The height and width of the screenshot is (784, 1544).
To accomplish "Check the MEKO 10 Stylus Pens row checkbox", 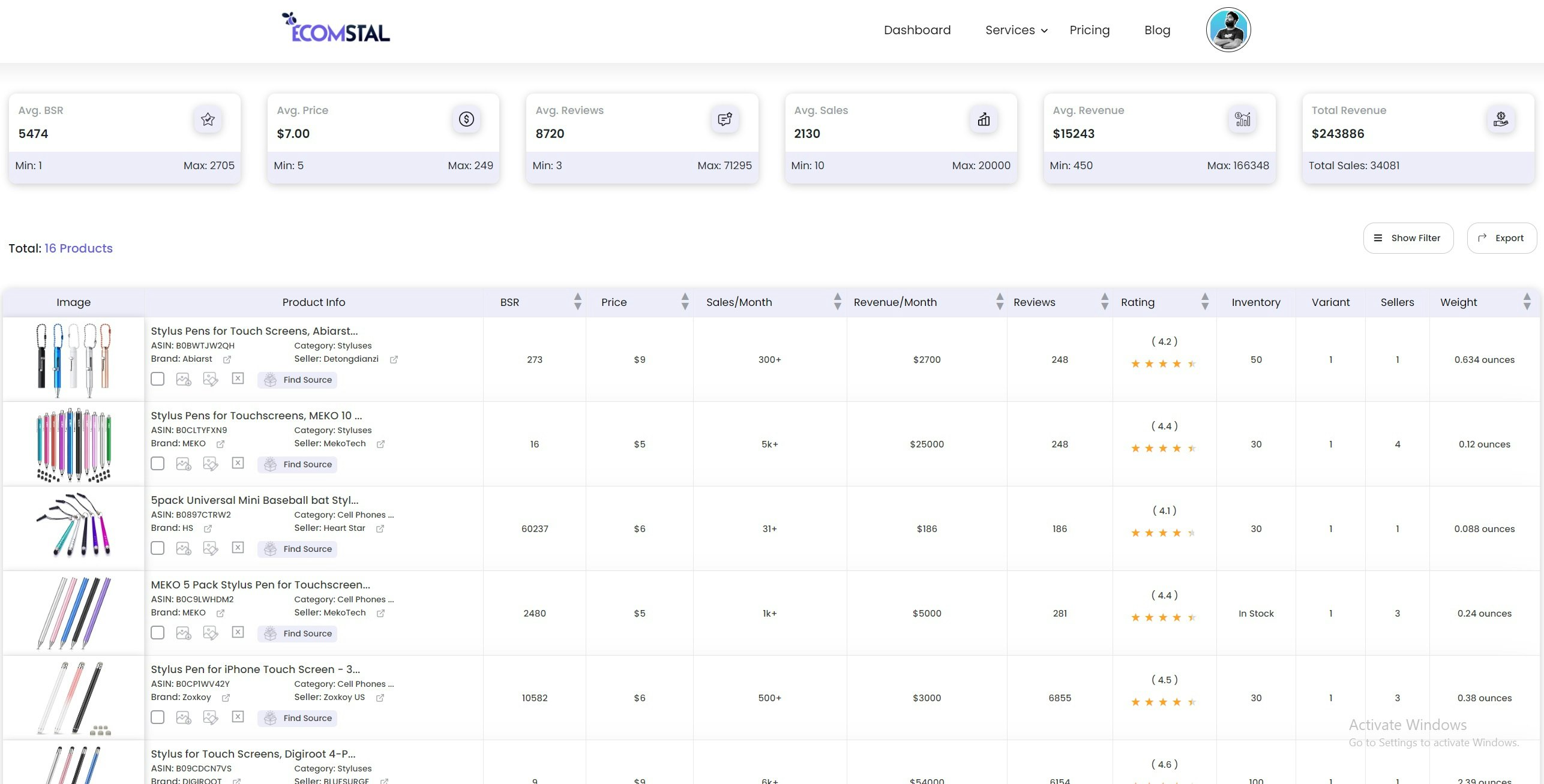I will pos(157,464).
